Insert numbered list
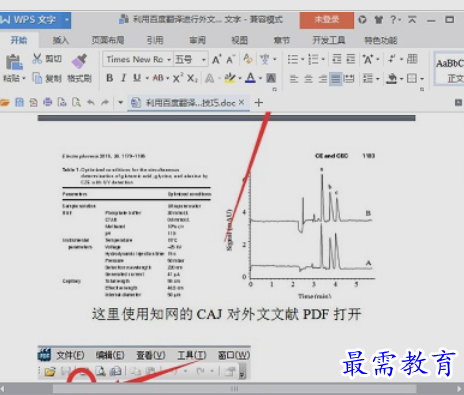 [x=313, y=59]
